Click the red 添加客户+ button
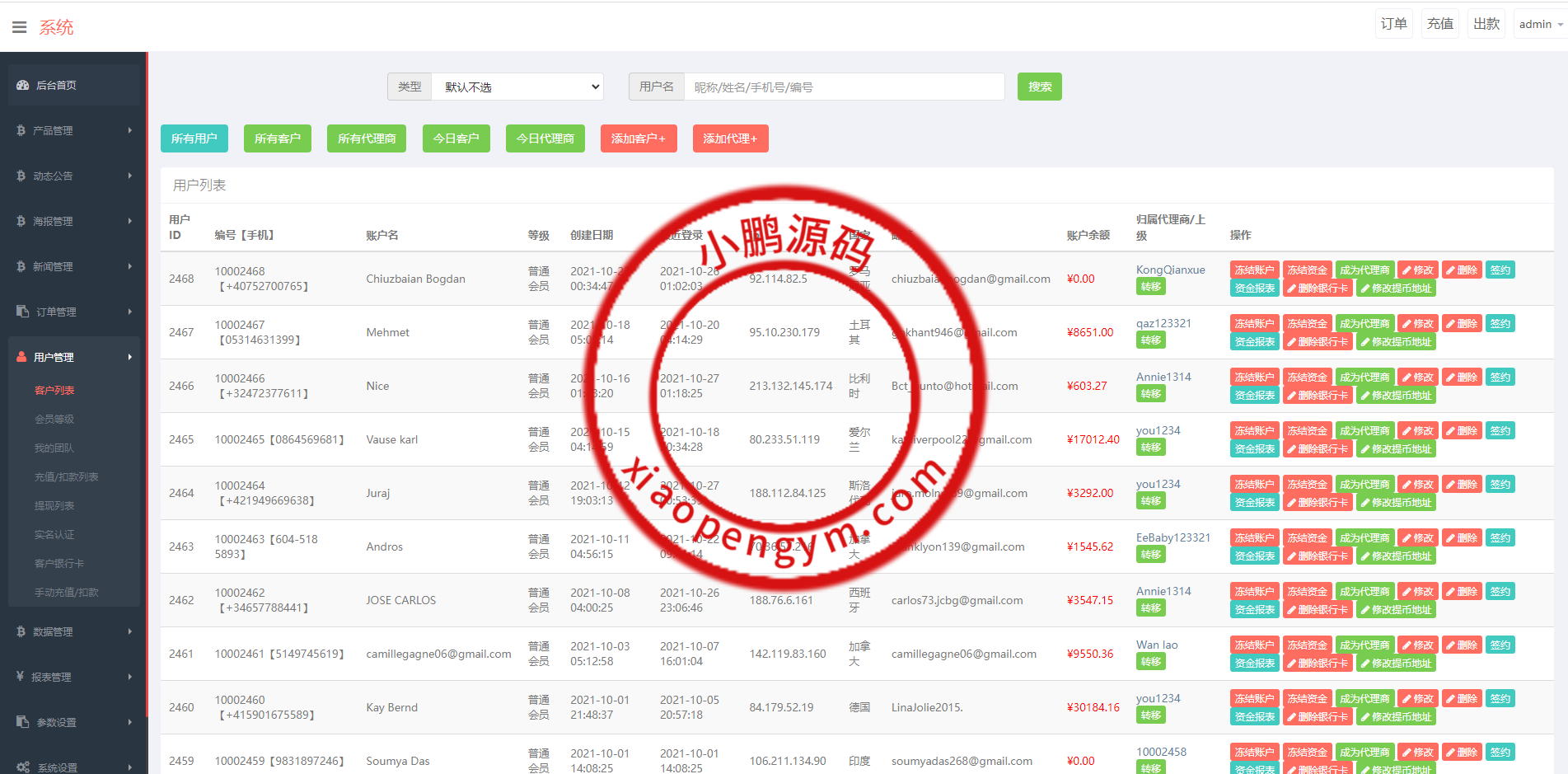 (x=638, y=138)
